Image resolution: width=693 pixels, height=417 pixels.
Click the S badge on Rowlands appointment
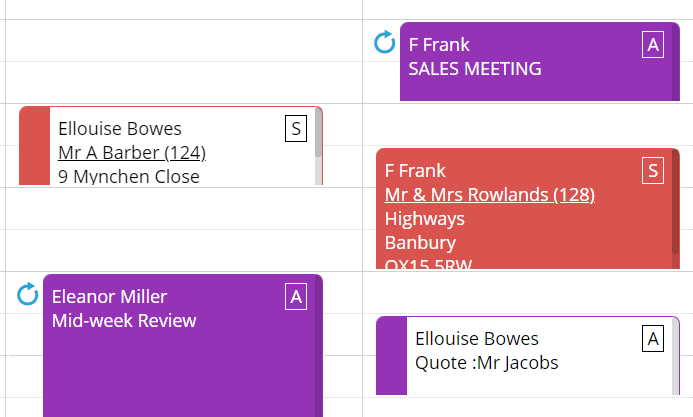tap(653, 171)
